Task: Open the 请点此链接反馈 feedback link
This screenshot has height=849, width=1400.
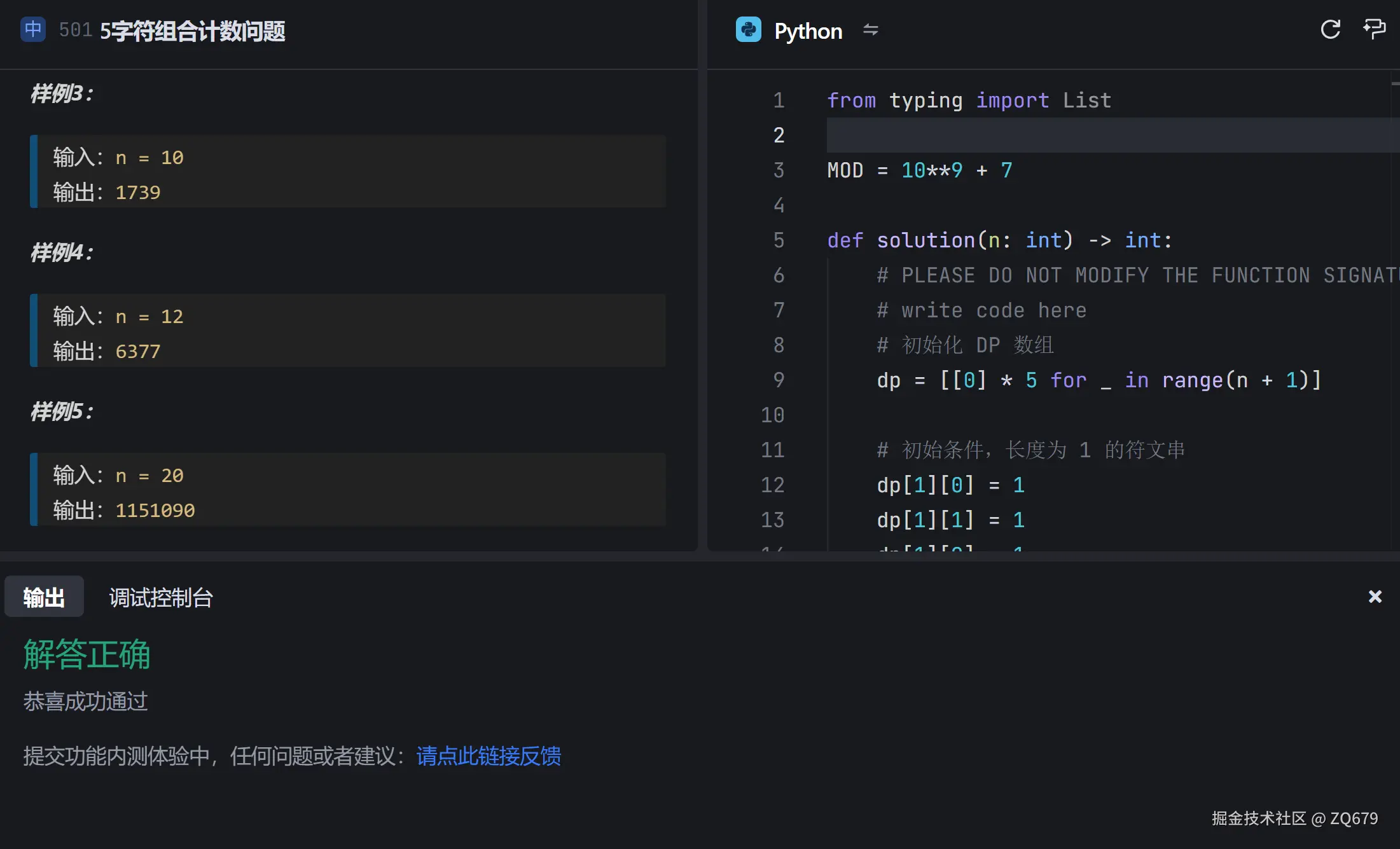Action: 489,756
